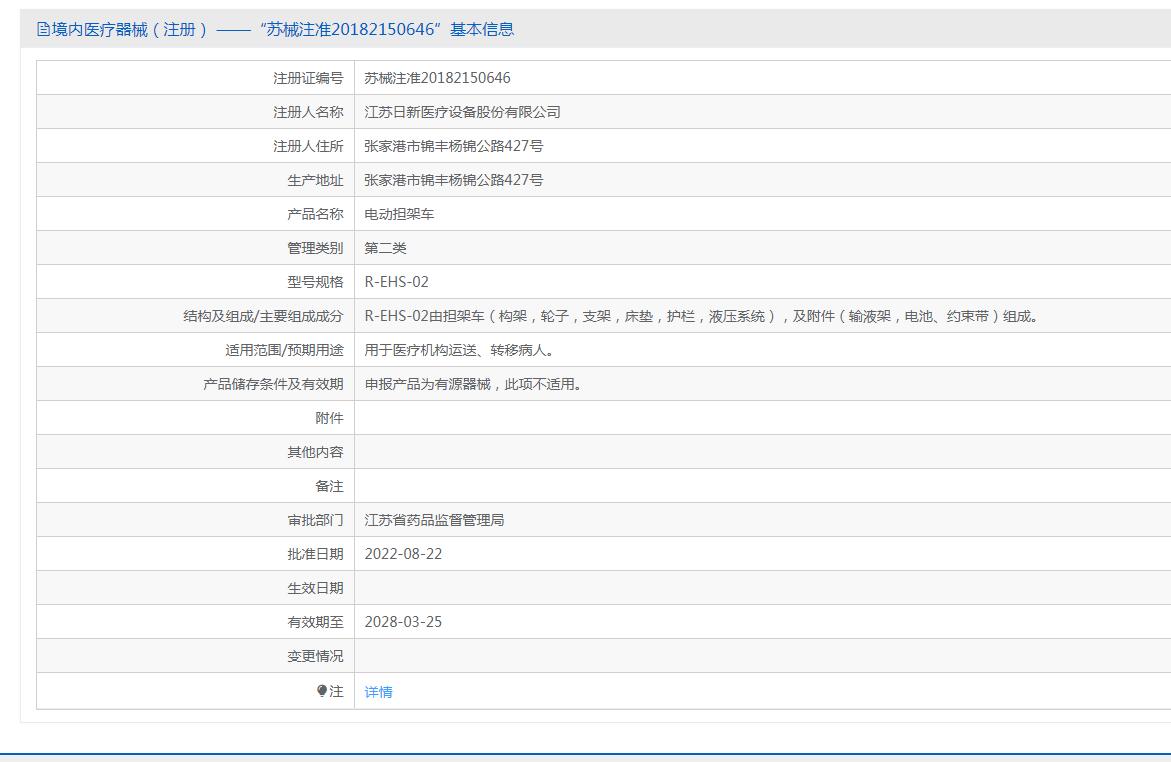Open the 详情 link in the 注 row

click(378, 692)
